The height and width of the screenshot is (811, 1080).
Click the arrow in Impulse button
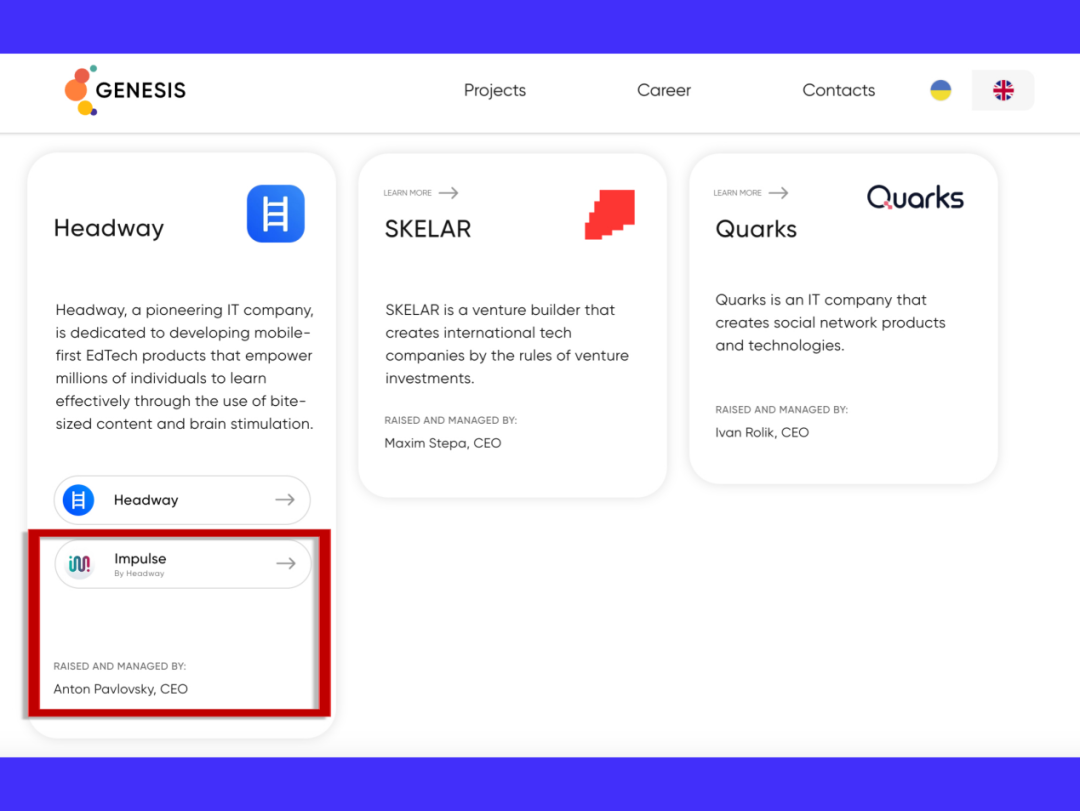(286, 564)
